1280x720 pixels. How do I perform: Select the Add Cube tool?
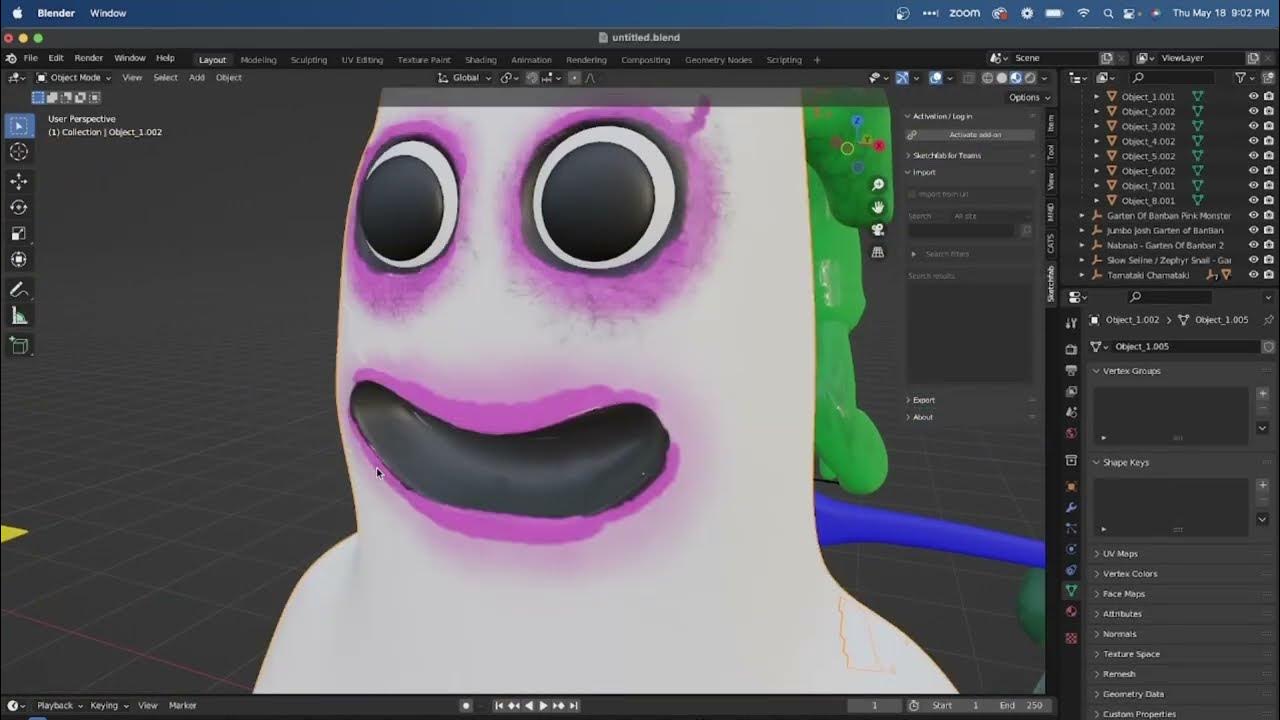pos(19,345)
